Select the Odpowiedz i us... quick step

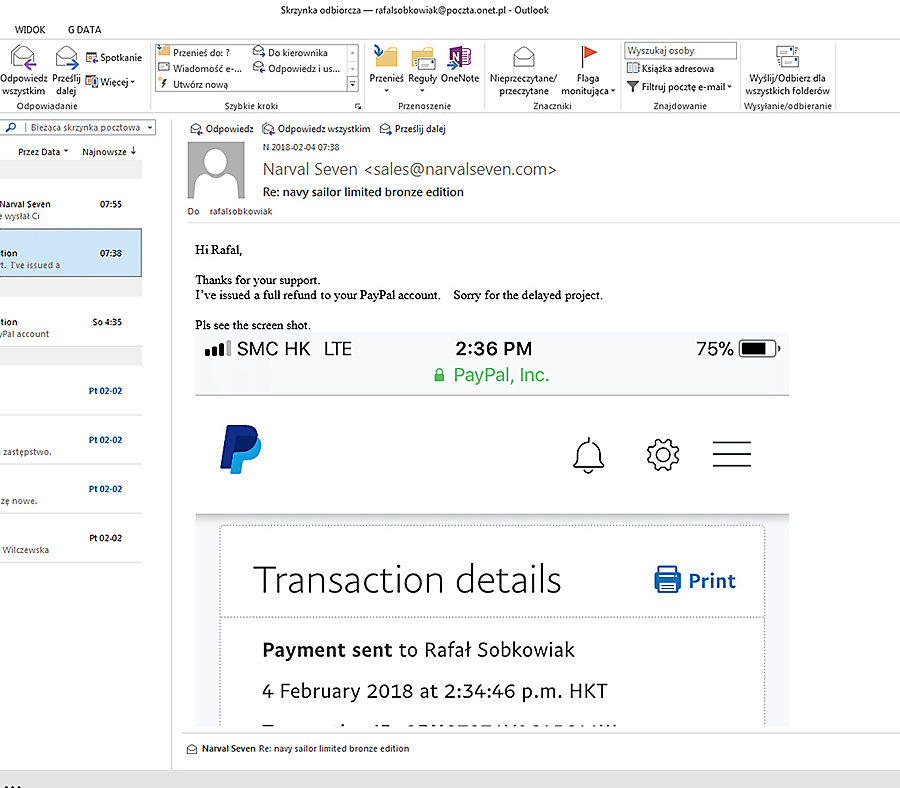click(297, 68)
